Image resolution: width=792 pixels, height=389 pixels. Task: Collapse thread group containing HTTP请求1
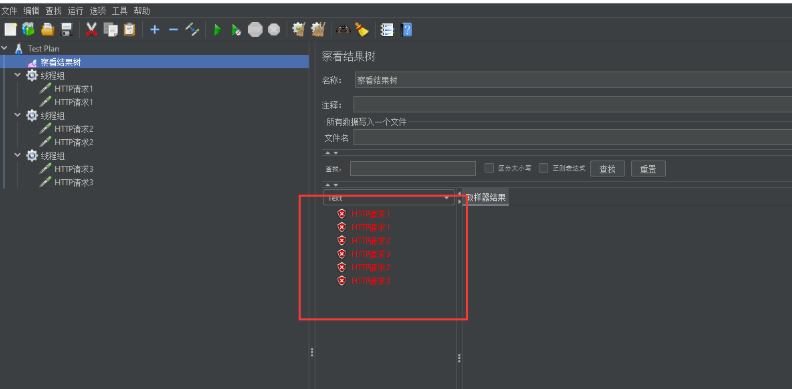pyautogui.click(x=18, y=75)
